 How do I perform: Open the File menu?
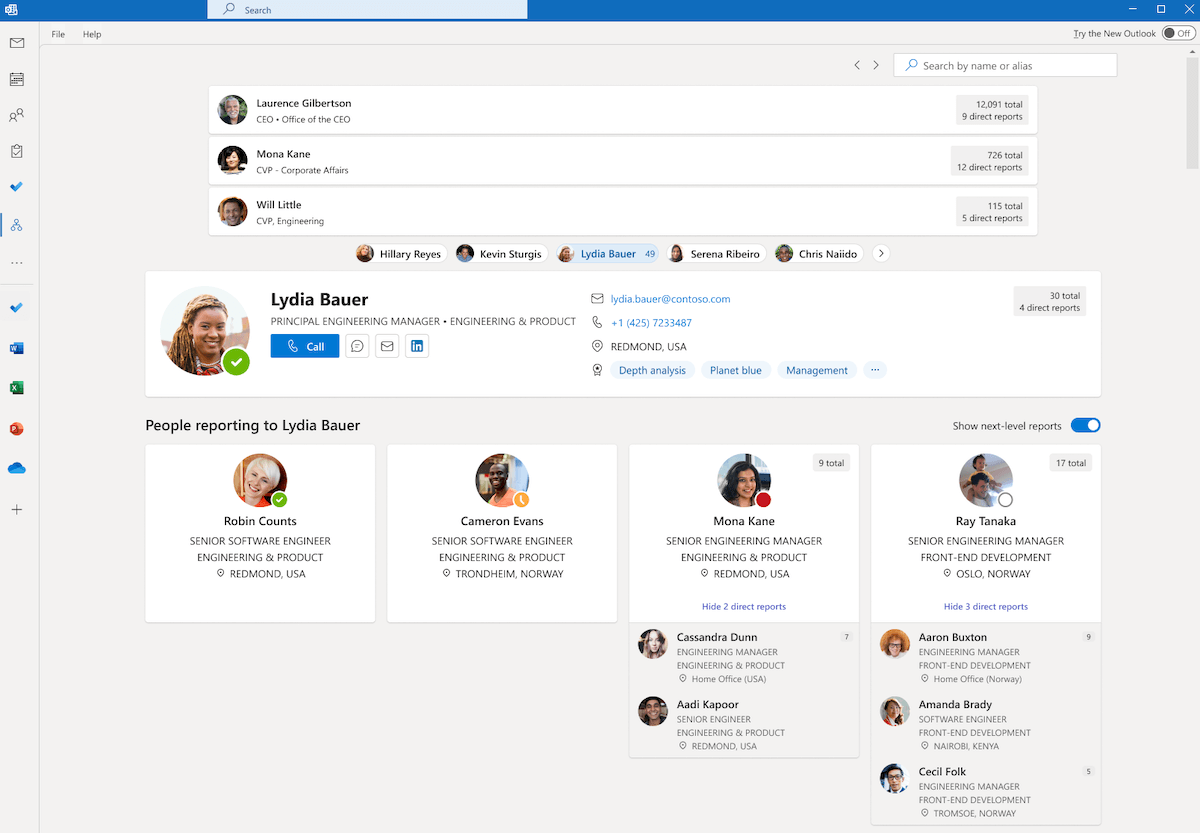[57, 33]
